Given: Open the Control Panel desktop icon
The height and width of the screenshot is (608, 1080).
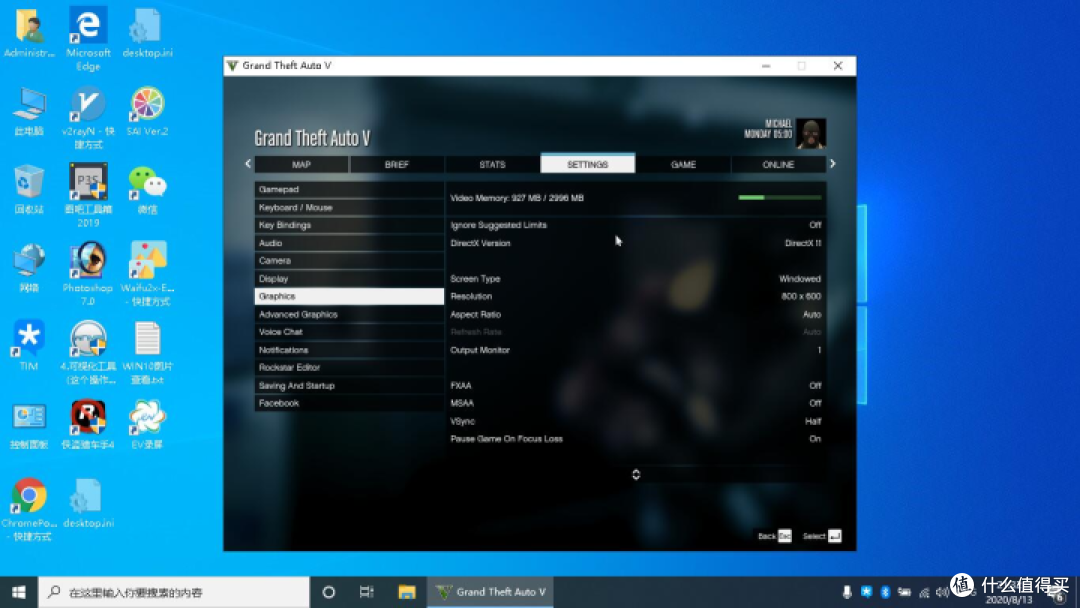Looking at the screenshot, I should pyautogui.click(x=29, y=425).
